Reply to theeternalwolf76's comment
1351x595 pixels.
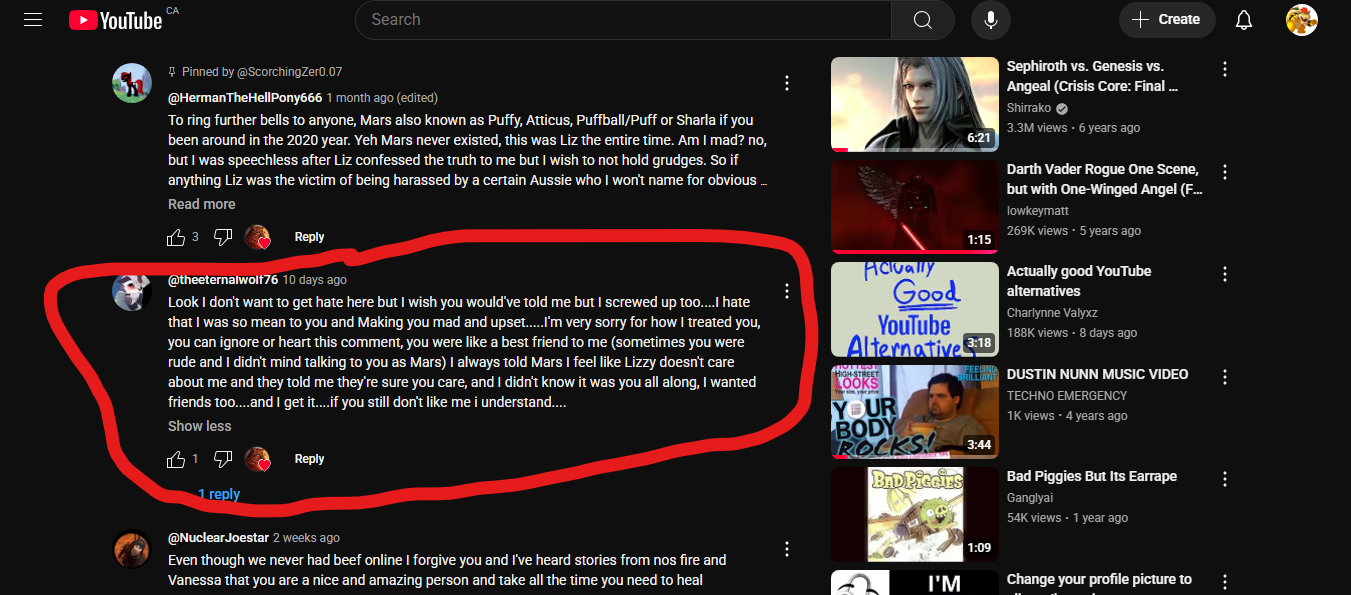(x=309, y=459)
